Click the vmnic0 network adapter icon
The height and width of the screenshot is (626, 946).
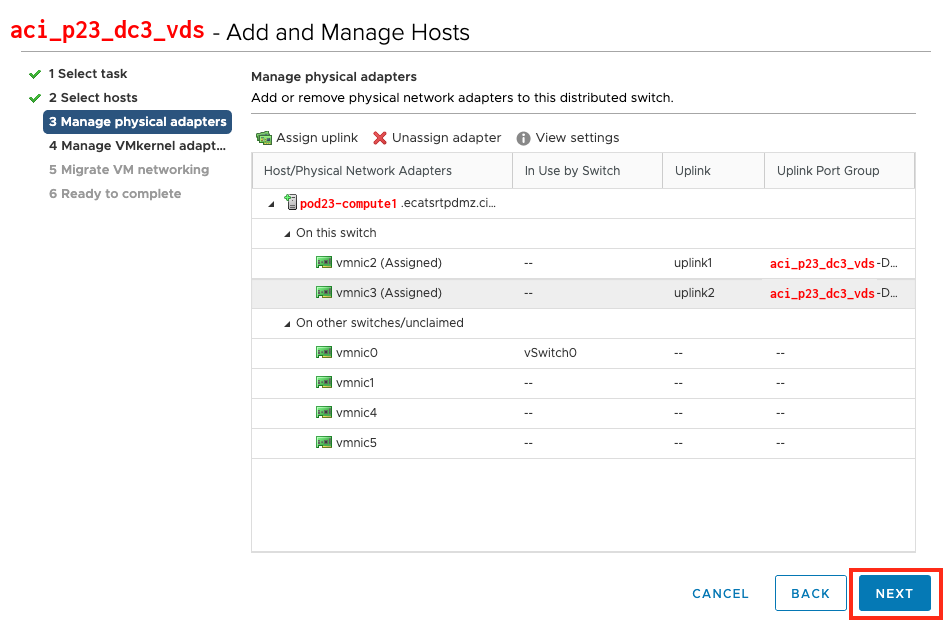click(324, 352)
